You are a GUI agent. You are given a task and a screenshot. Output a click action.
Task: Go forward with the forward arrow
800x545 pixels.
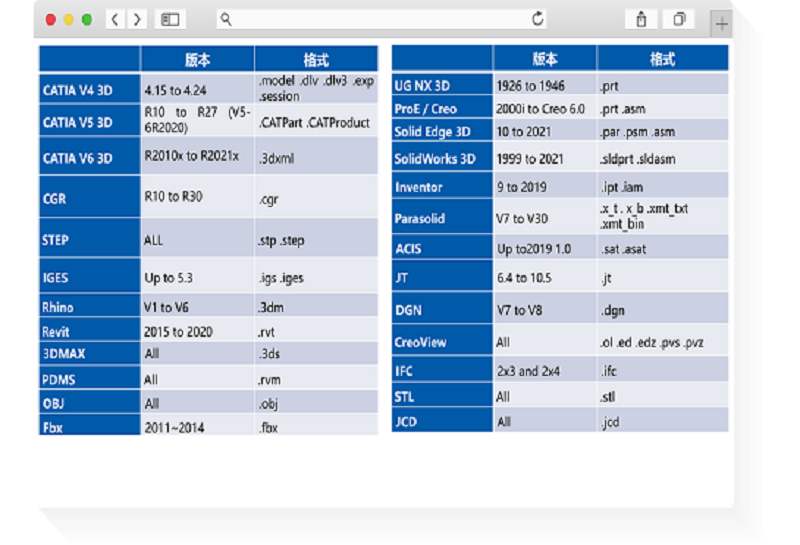point(137,19)
